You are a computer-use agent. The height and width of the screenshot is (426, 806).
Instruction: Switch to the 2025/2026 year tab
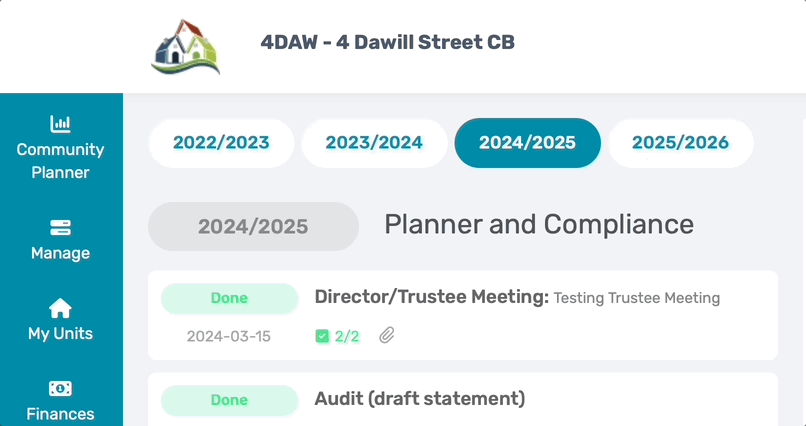point(681,143)
